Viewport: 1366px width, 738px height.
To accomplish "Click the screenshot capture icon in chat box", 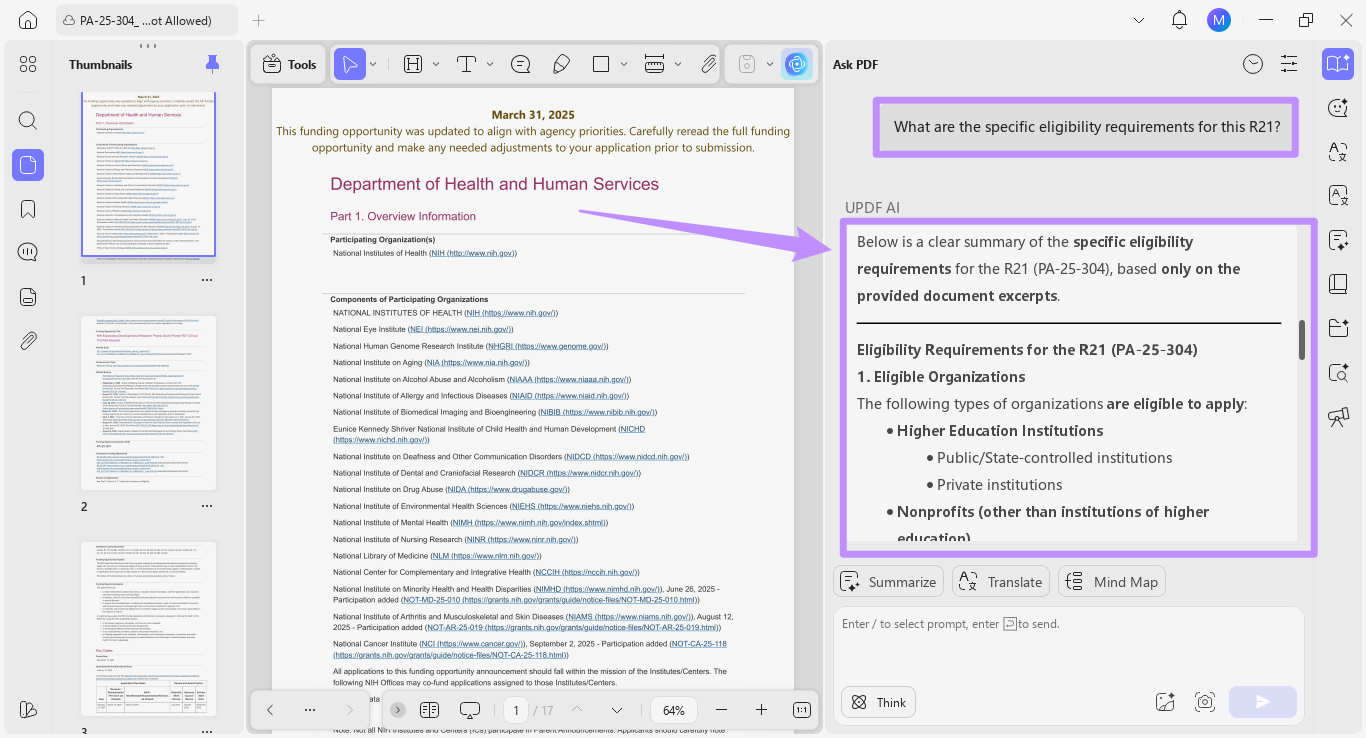I will [x=1205, y=702].
